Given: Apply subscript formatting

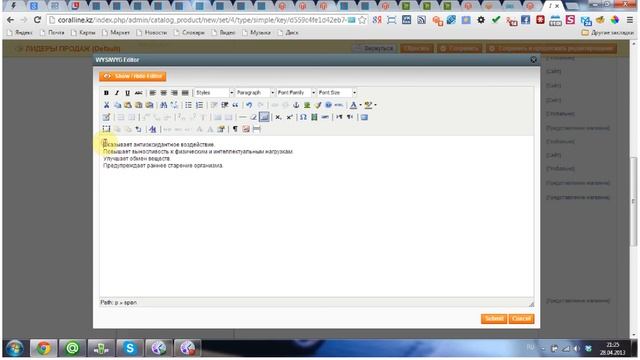Looking at the screenshot, I should (x=278, y=117).
